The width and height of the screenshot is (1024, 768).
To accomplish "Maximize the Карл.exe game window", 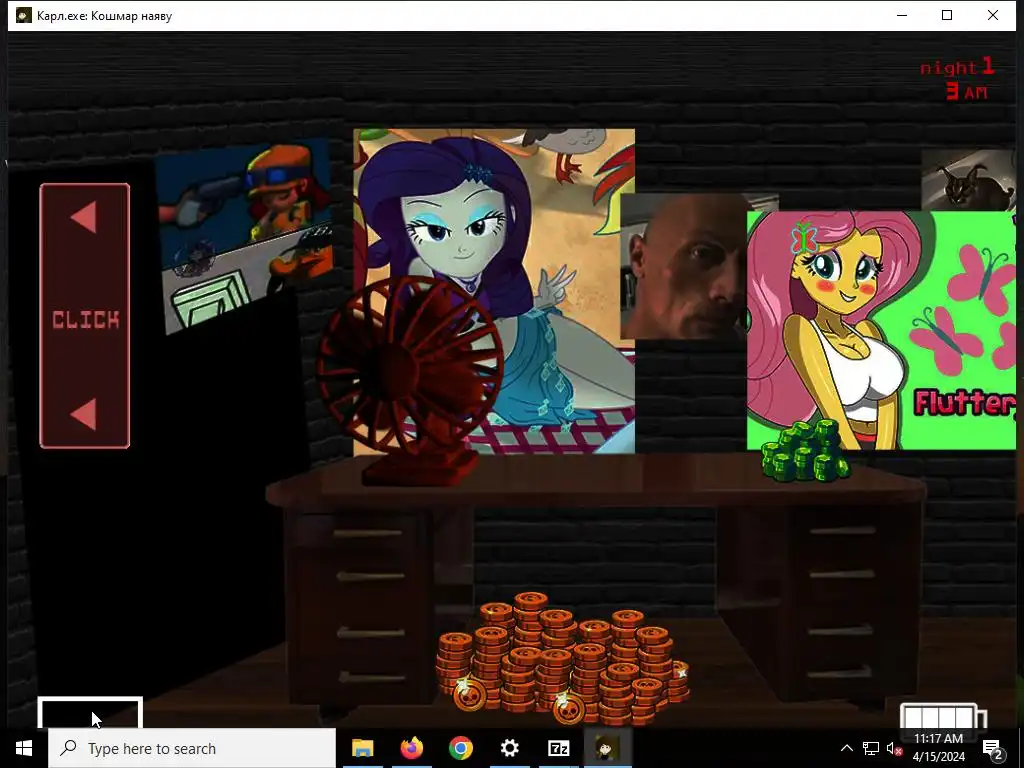I will coord(947,15).
